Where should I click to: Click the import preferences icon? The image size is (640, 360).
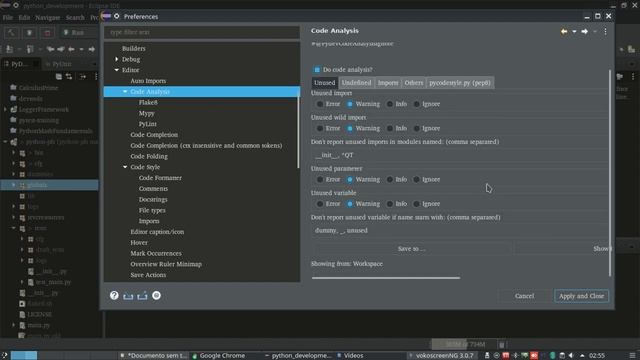128,296
